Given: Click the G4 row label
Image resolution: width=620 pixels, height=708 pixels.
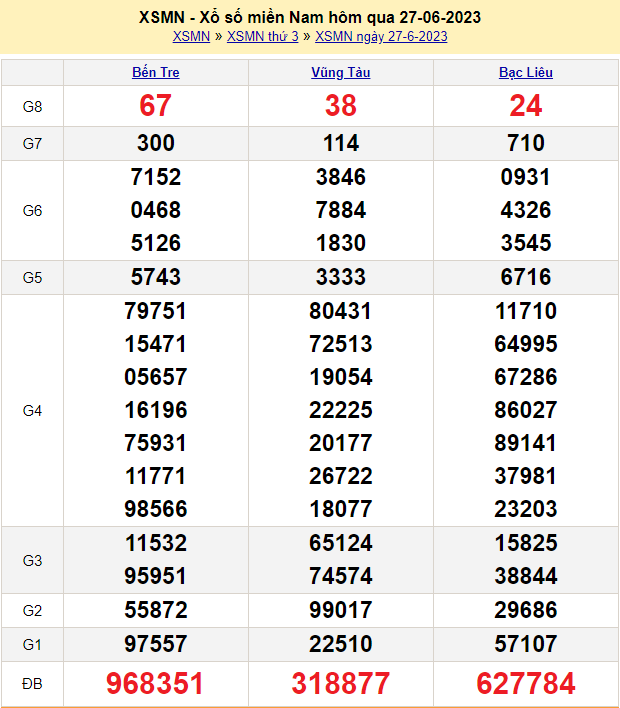Looking at the screenshot, I should pyautogui.click(x=32, y=410).
